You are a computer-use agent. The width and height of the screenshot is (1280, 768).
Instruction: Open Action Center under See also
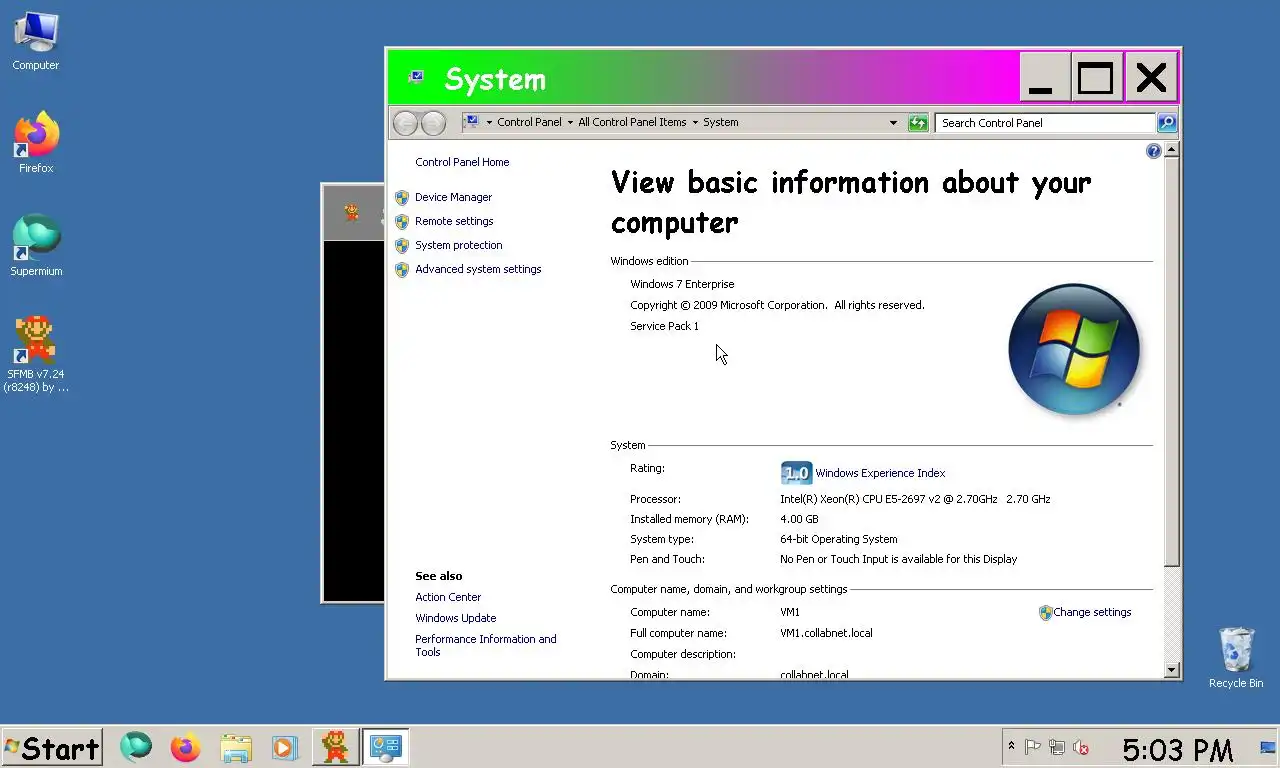(448, 597)
